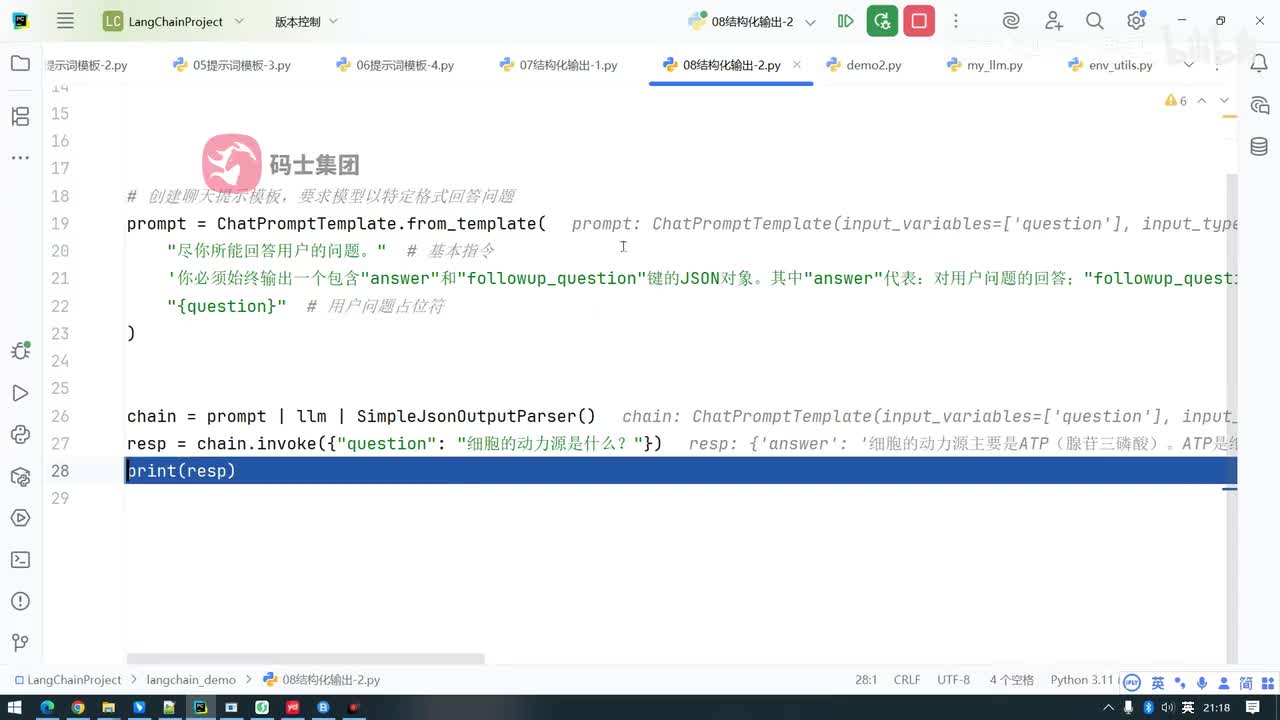Open the main hamburger menu
Image resolution: width=1280 pixels, height=720 pixels.
coord(65,21)
